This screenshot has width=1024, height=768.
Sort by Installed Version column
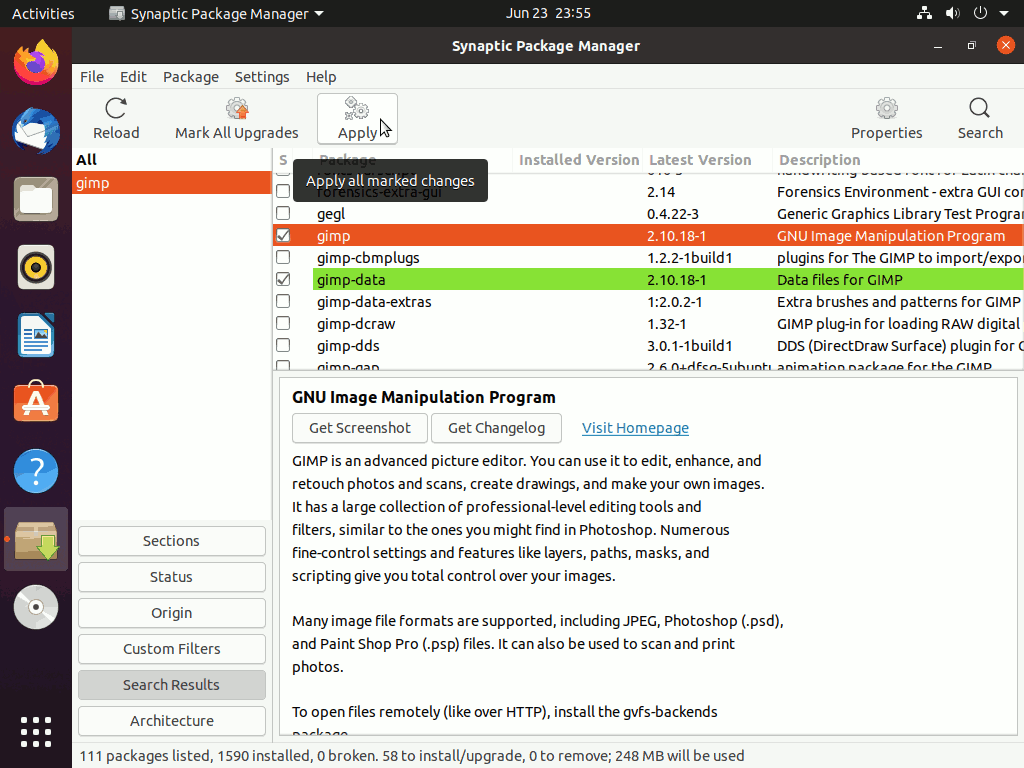pyautogui.click(x=579, y=160)
